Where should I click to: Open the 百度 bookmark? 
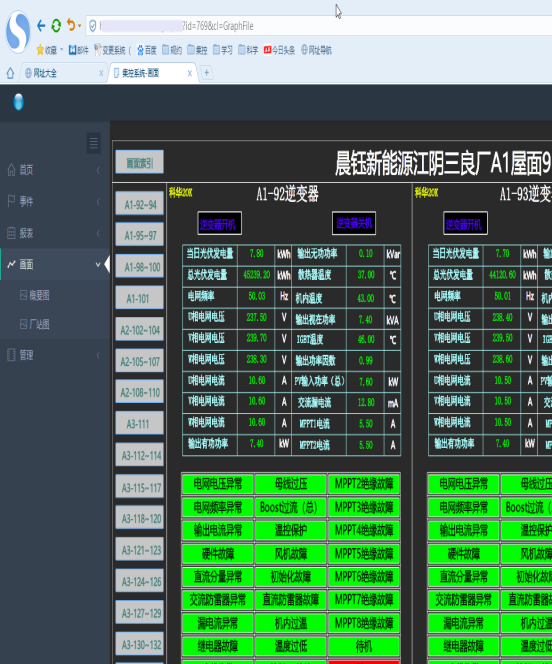[147, 50]
